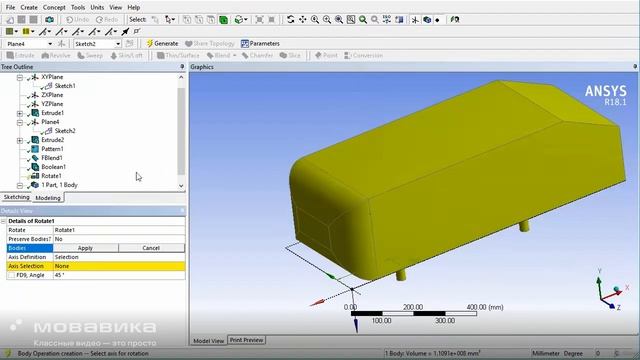This screenshot has height=360, width=640.
Task: Open the Tools menu
Action: click(x=78, y=7)
